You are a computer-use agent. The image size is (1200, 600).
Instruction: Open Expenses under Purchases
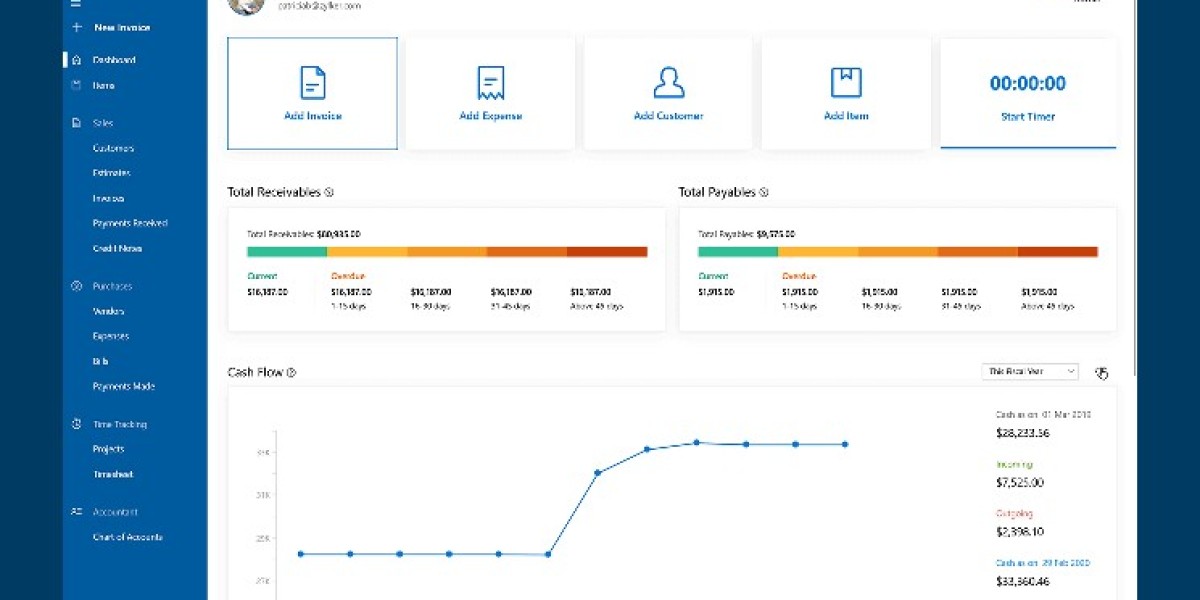(111, 336)
